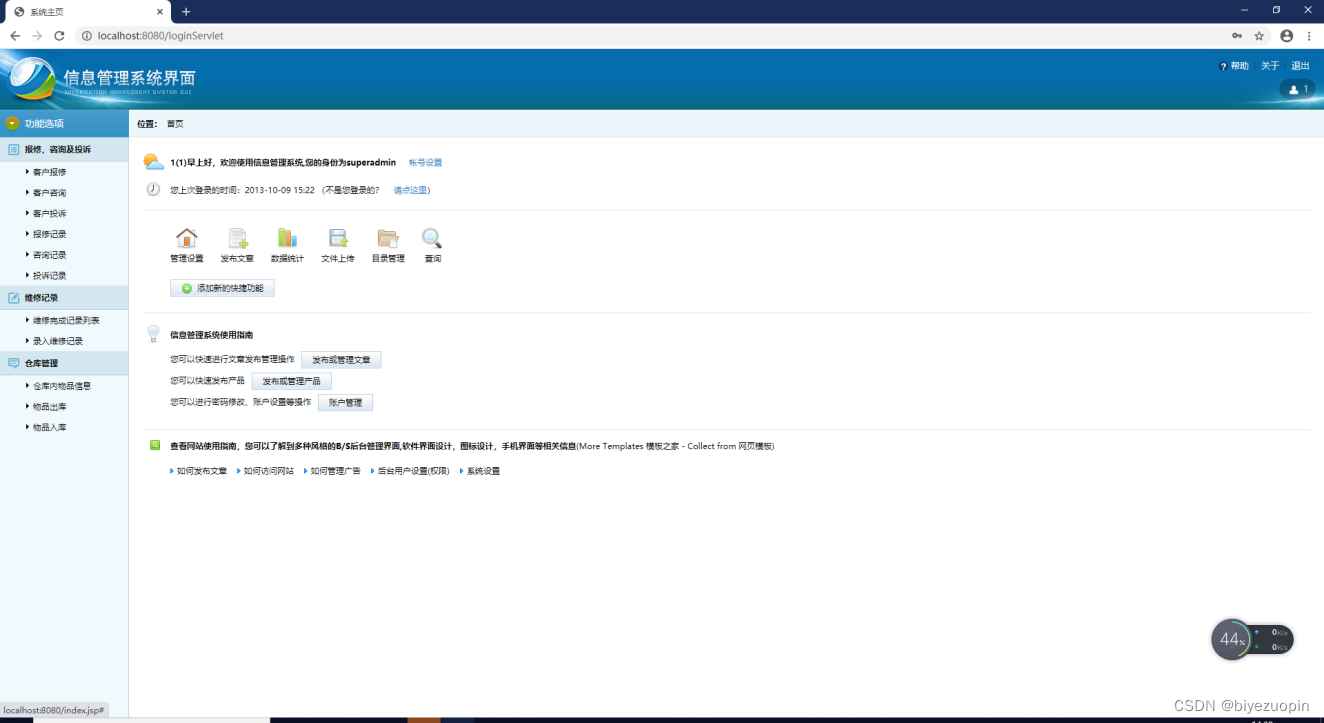Open the 帐号设置 account settings link
The image size is (1324, 723).
click(x=425, y=162)
